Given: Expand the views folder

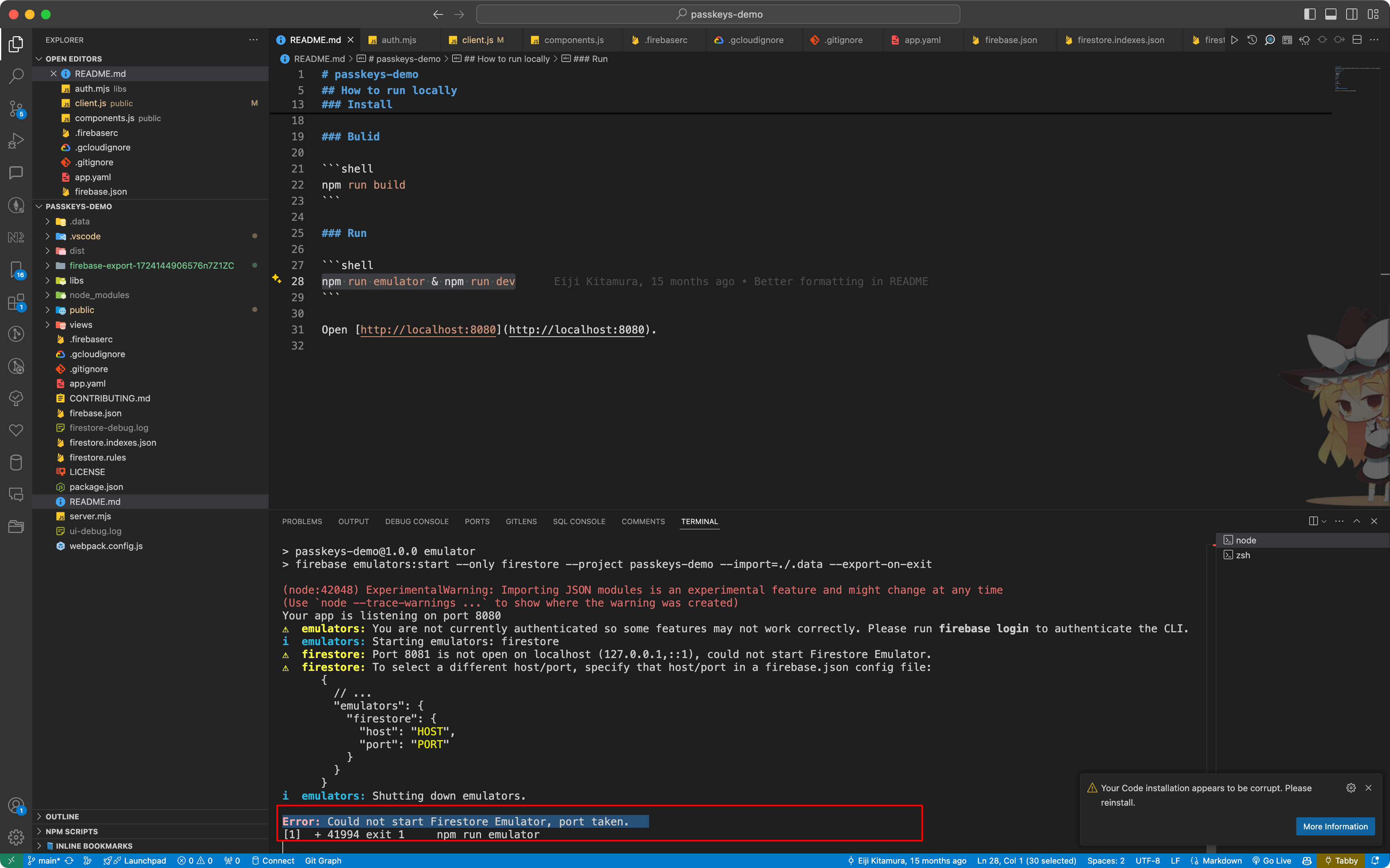Looking at the screenshot, I should coord(47,324).
